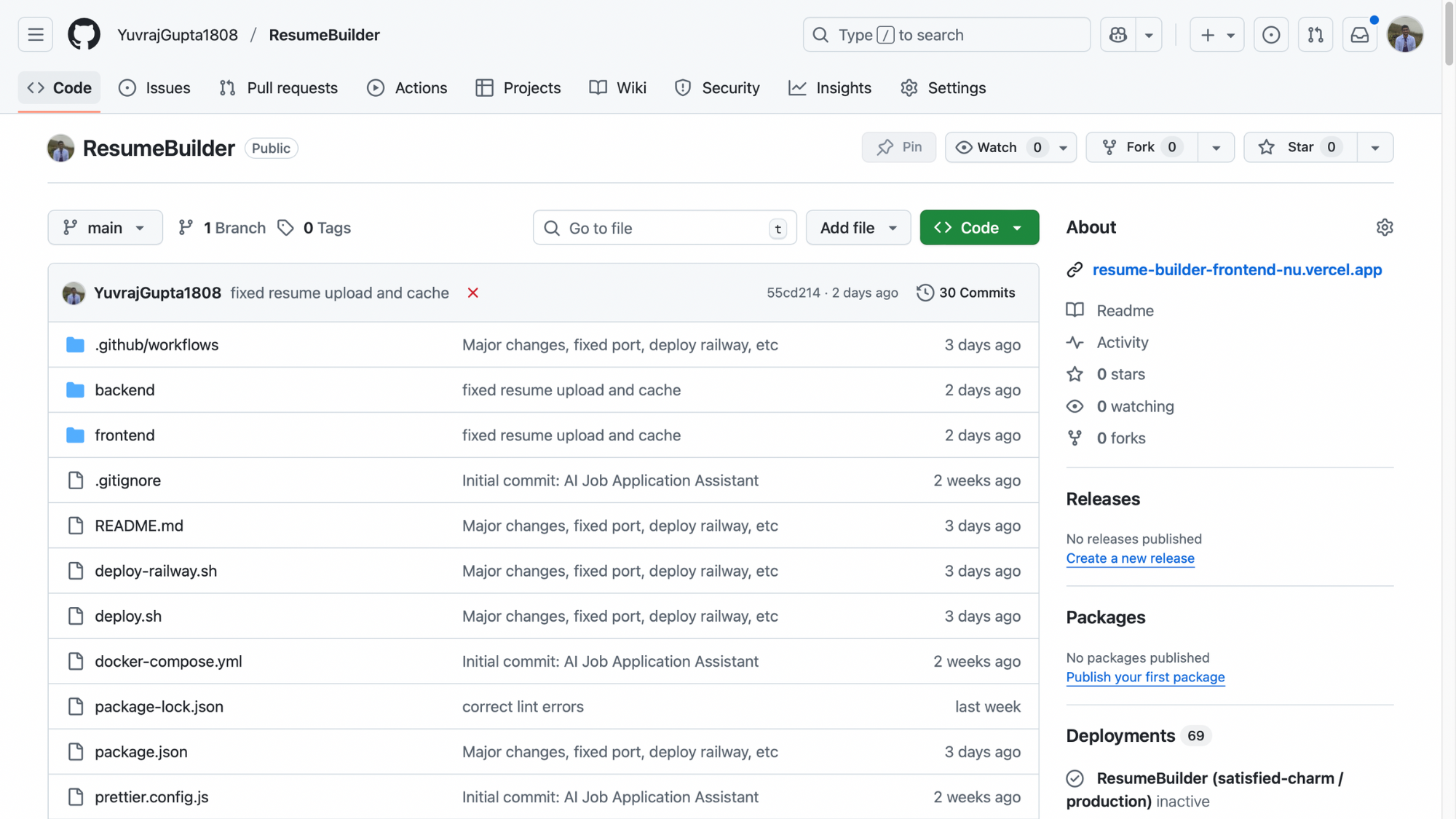Open the create new plus menu
The image size is (1456, 819).
(1216, 35)
